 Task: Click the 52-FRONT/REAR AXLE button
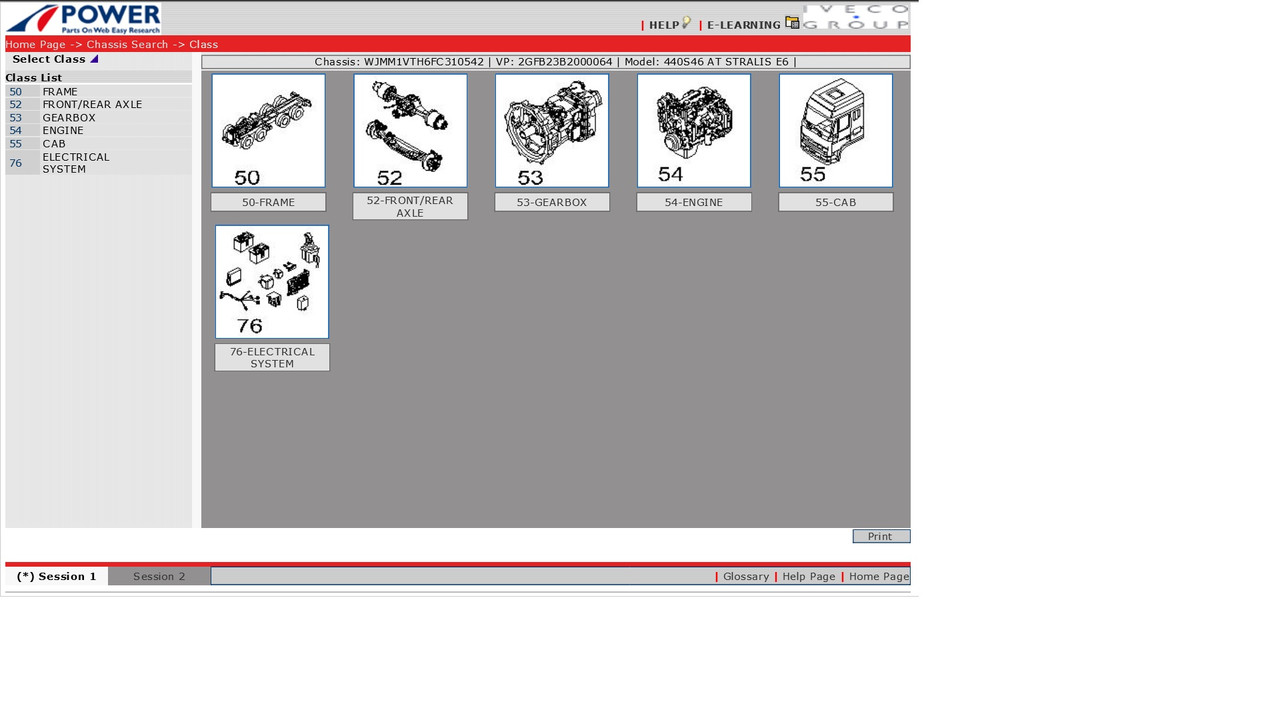point(410,206)
